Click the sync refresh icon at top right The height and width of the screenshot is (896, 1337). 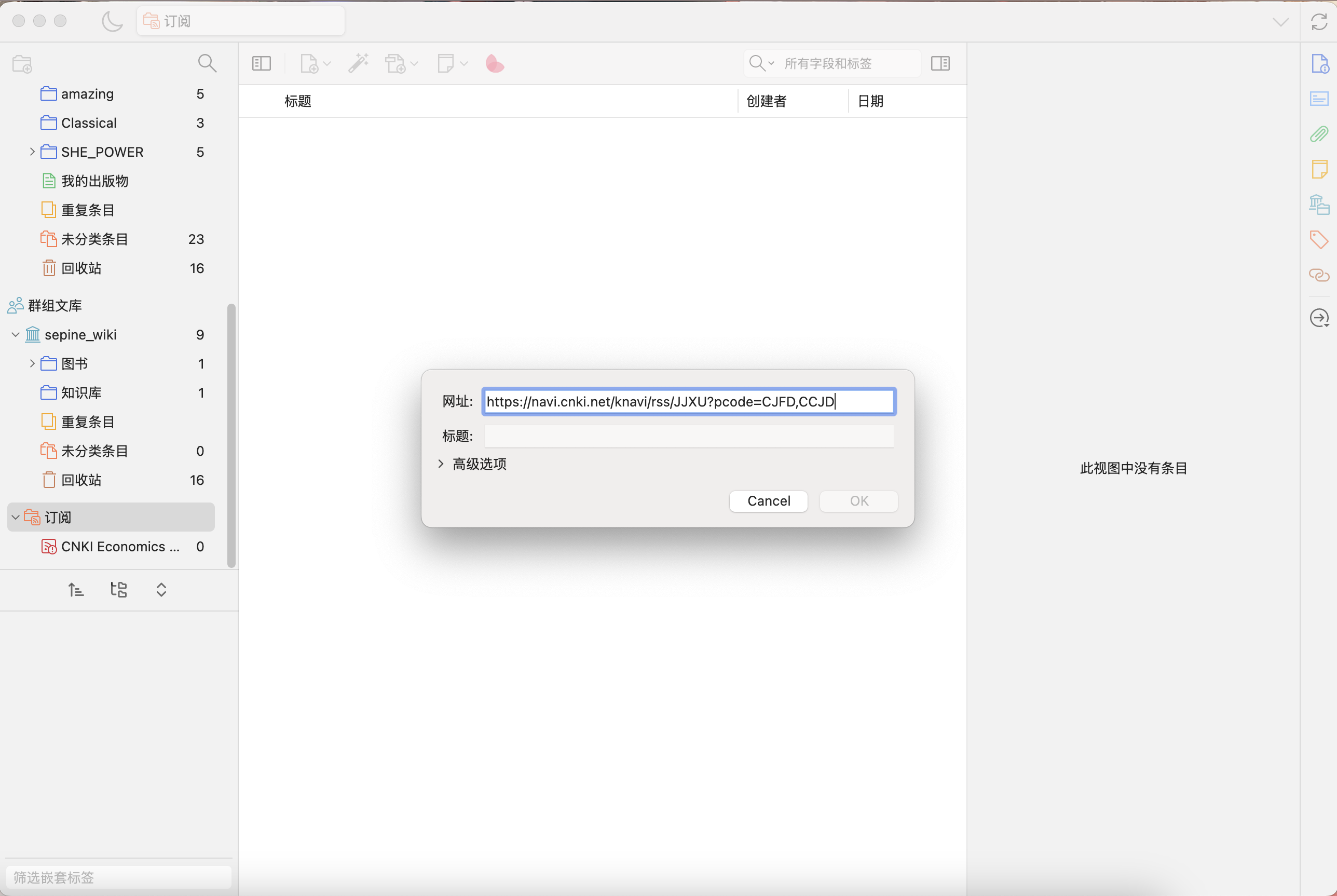point(1319,22)
